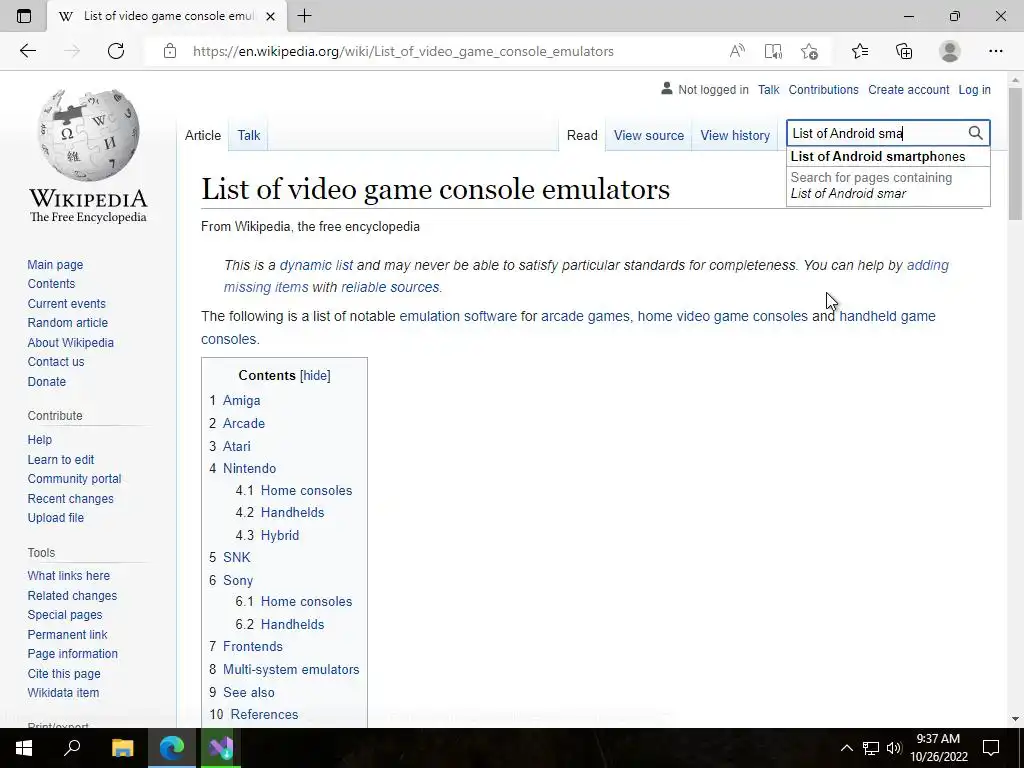This screenshot has width=1024, height=768.
Task: Open the browser profile avatar
Action: tap(950, 51)
